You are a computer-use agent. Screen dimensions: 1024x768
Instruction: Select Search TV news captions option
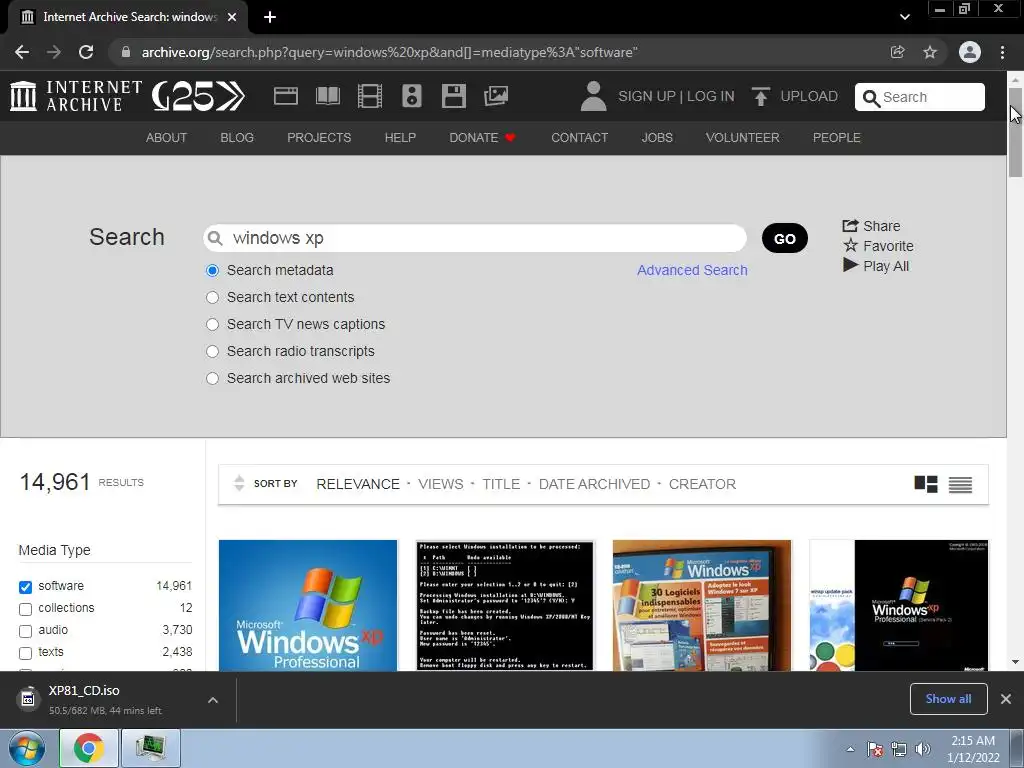pyautogui.click(x=212, y=325)
